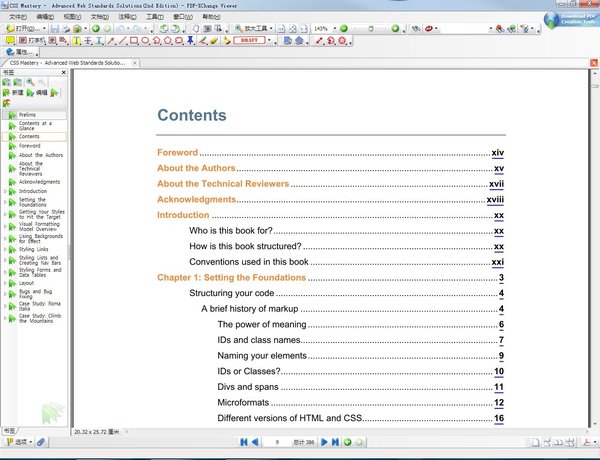600x460 pixels.
Task: Open Foreword page link xiv
Action: 497,153
